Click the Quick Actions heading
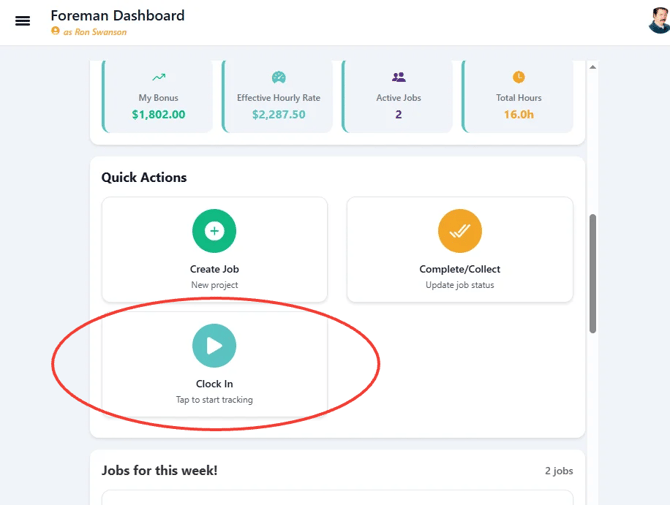This screenshot has width=670, height=505. (144, 177)
